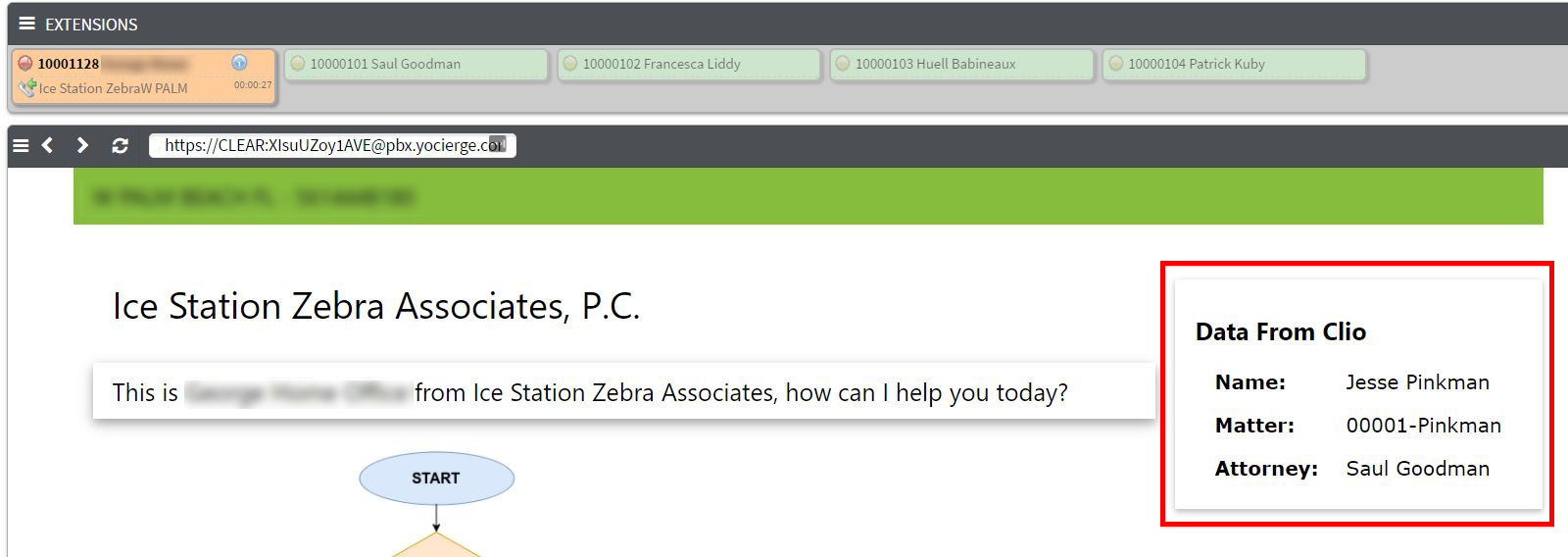Screen dimensions: 1568x557
Task: Click the incoming call phone icon beside Ice Station
Action: click(27, 88)
